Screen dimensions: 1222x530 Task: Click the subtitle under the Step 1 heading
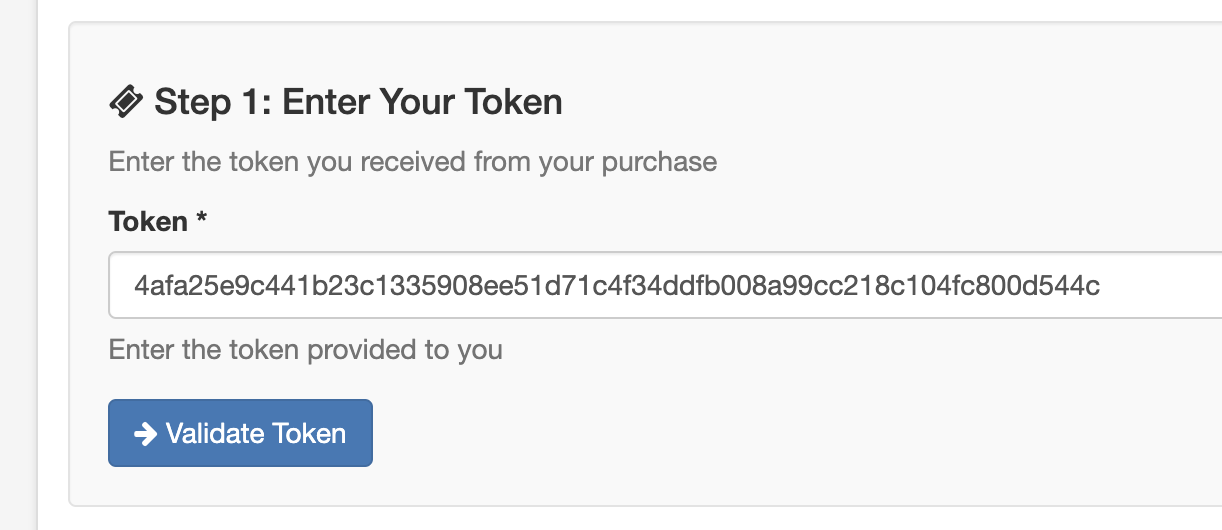[412, 161]
